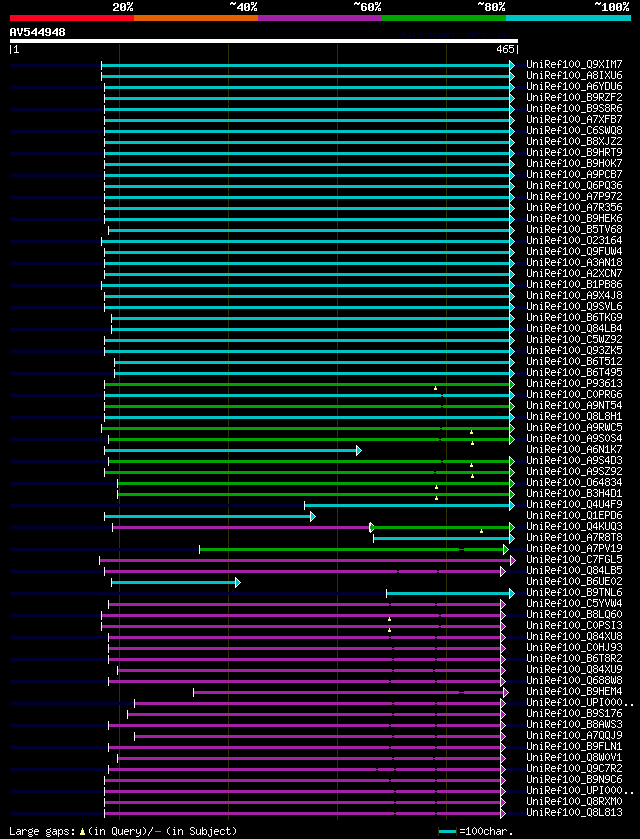Select the label UniRef100_B6T8R2

coord(574,657)
